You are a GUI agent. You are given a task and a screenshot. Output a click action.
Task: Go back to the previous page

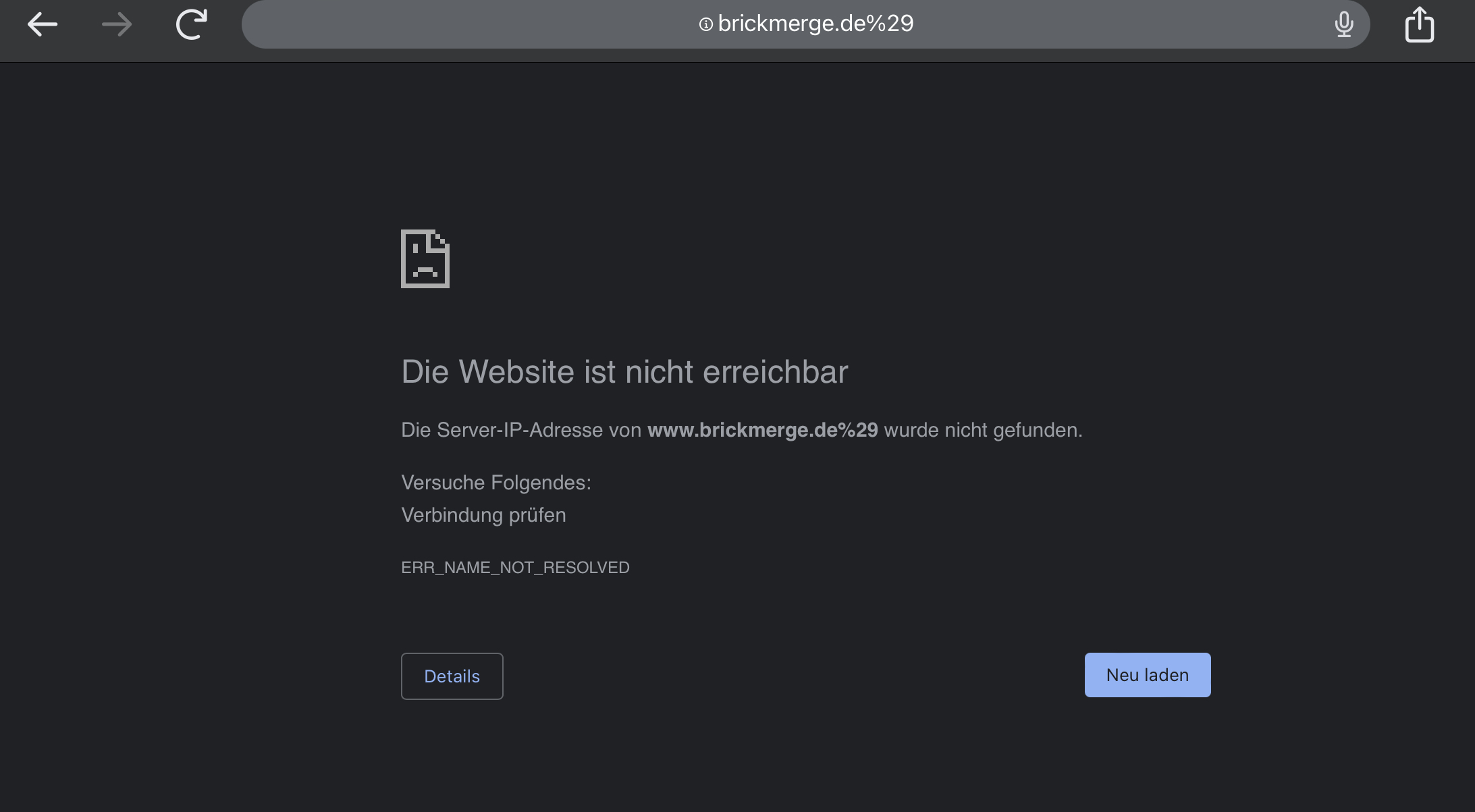pyautogui.click(x=42, y=25)
